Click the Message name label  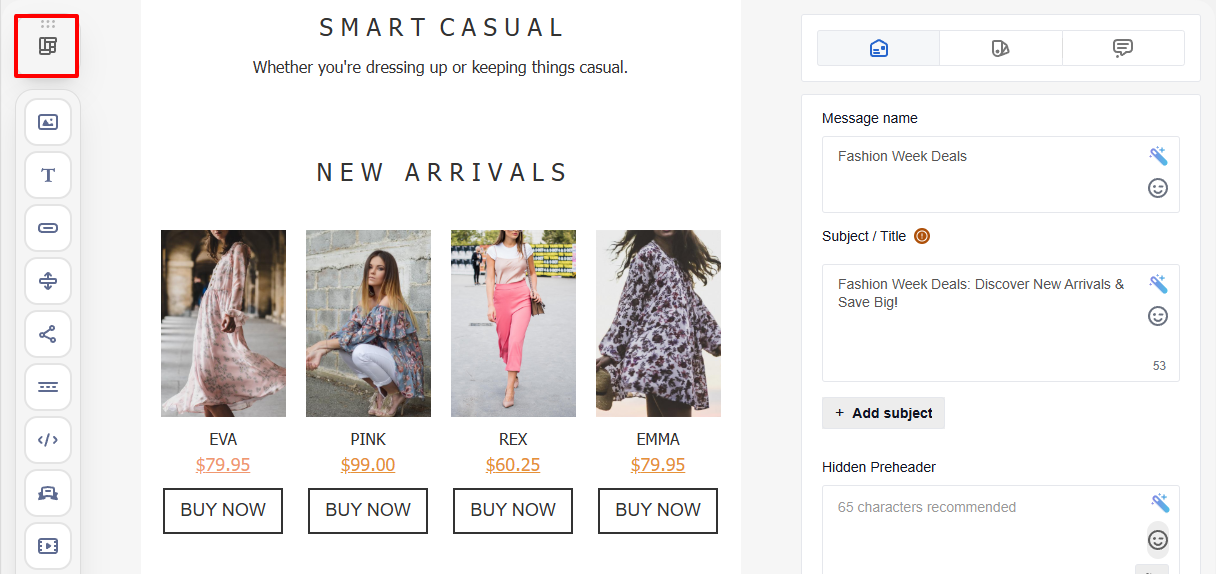(870, 118)
